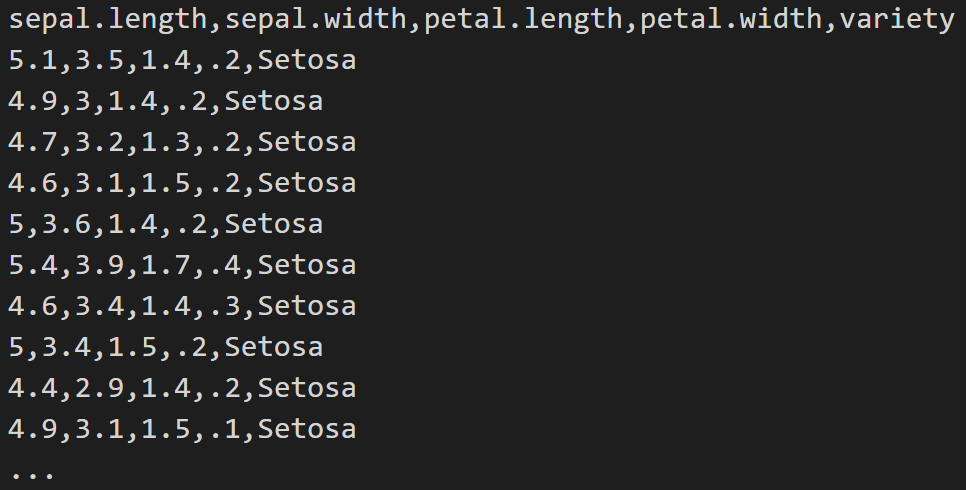Click the value 4.4 in the data

(33, 389)
